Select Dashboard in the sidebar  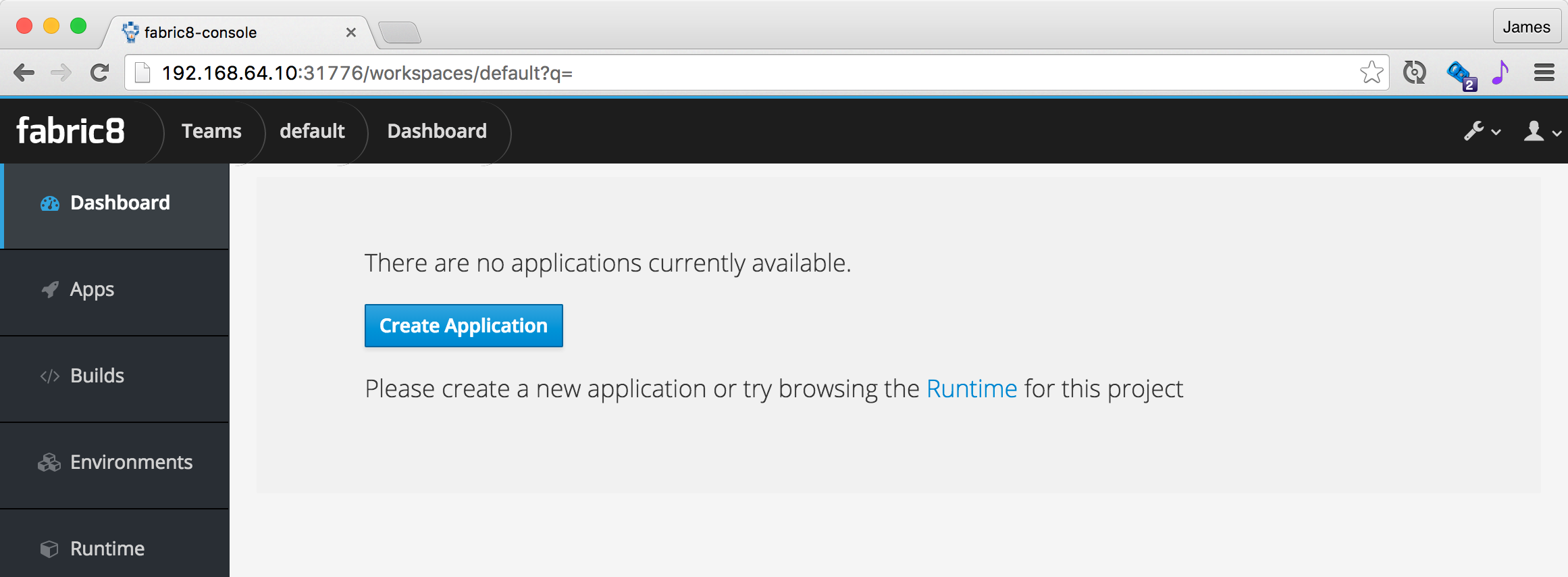click(115, 205)
